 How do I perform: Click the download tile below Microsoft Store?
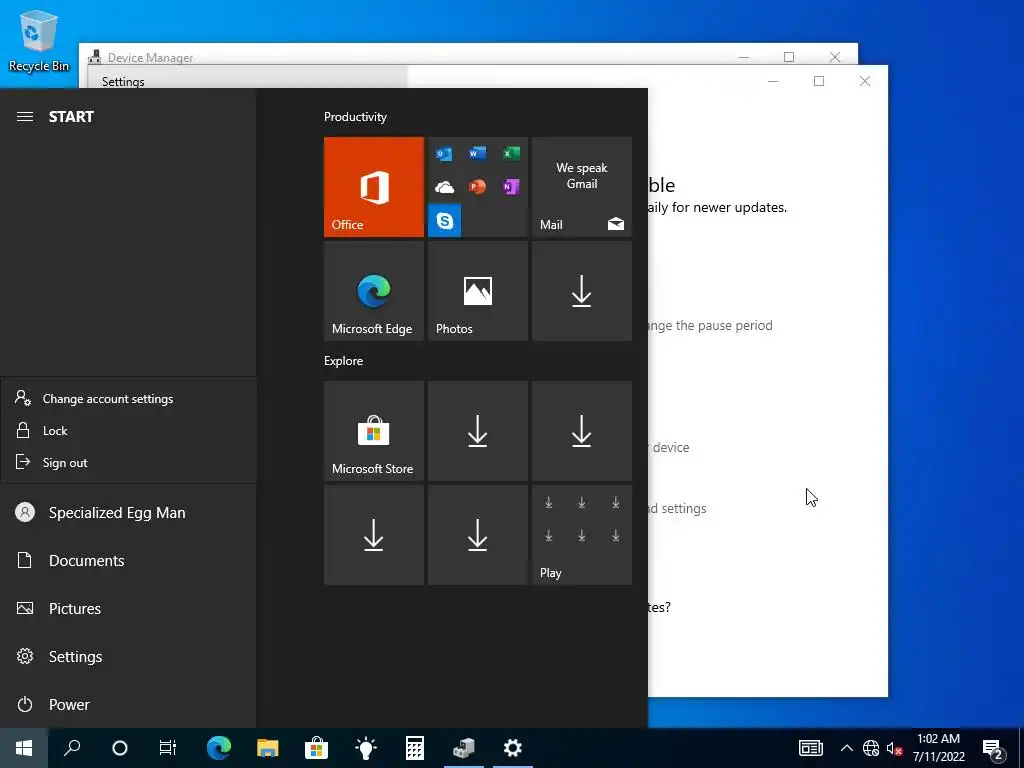coord(374,535)
